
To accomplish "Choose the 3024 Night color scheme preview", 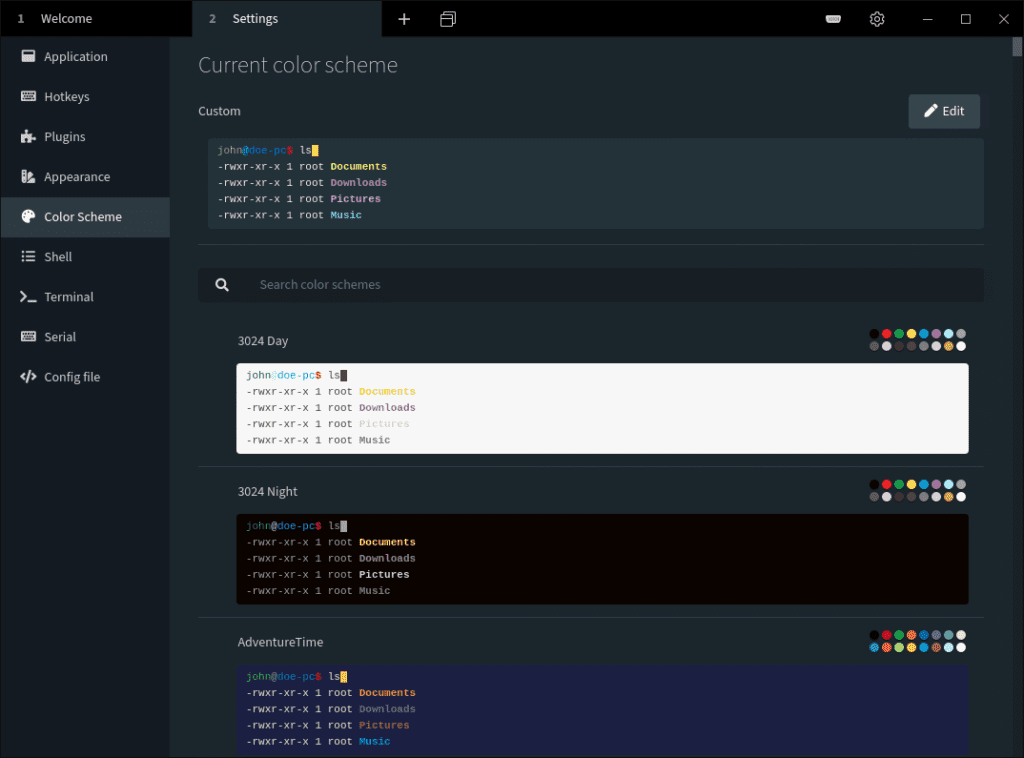I will [x=602, y=559].
